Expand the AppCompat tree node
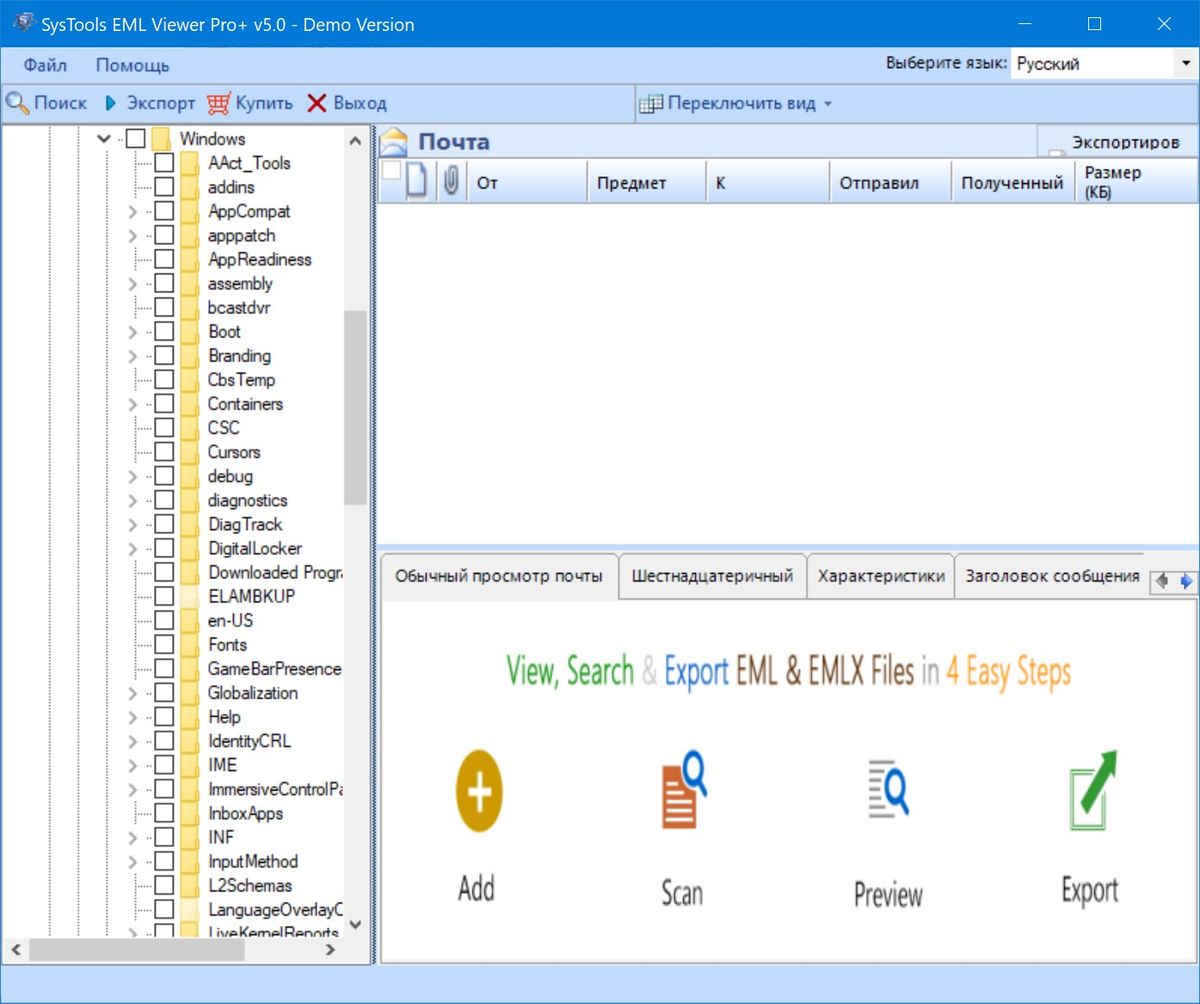Viewport: 1200px width, 1004px height. pyautogui.click(x=131, y=211)
